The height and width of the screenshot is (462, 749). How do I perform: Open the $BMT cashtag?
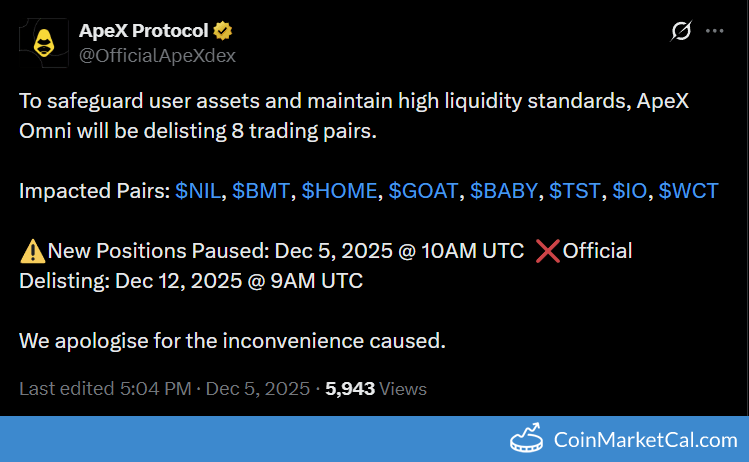[261, 191]
